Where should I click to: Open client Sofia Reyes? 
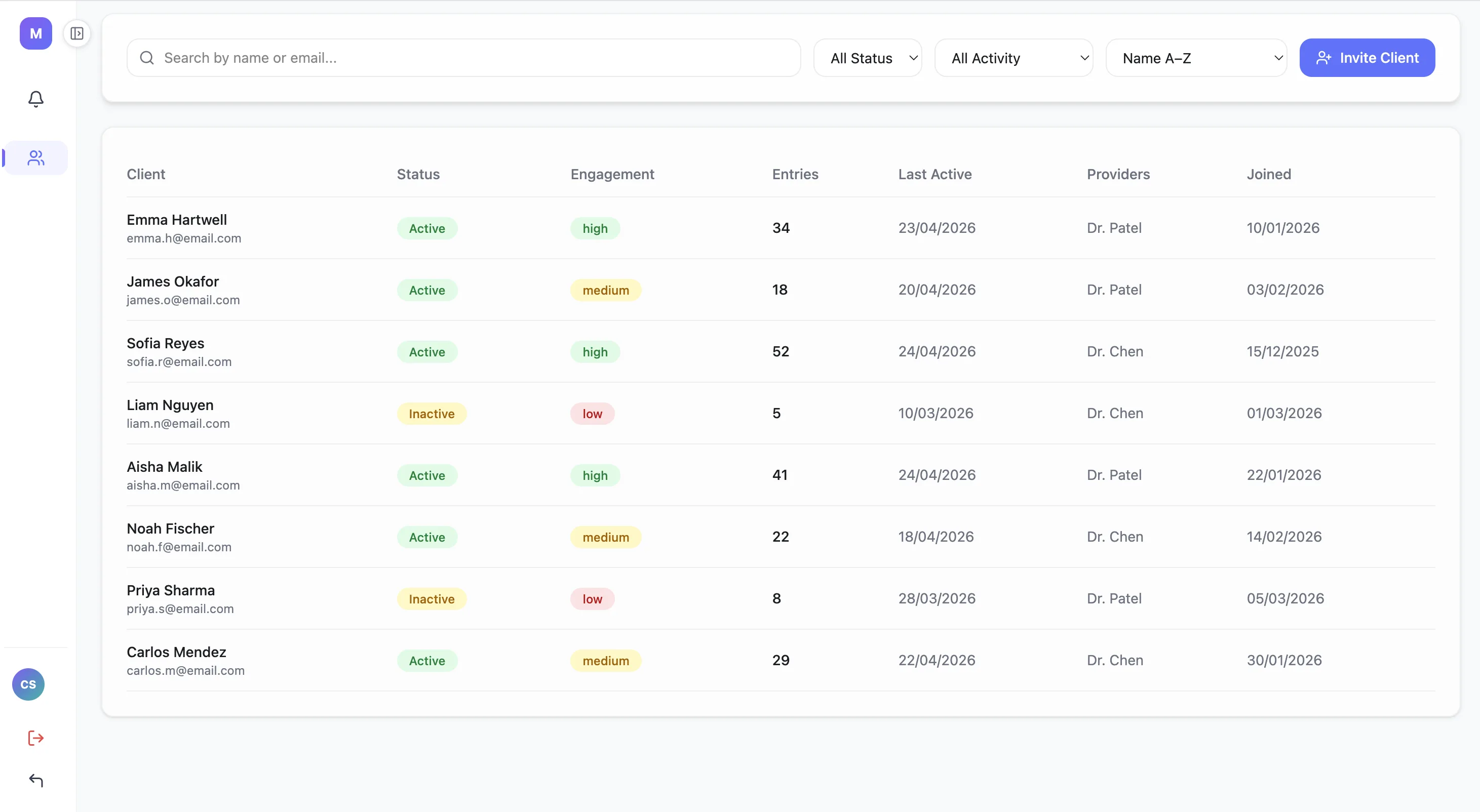click(166, 343)
